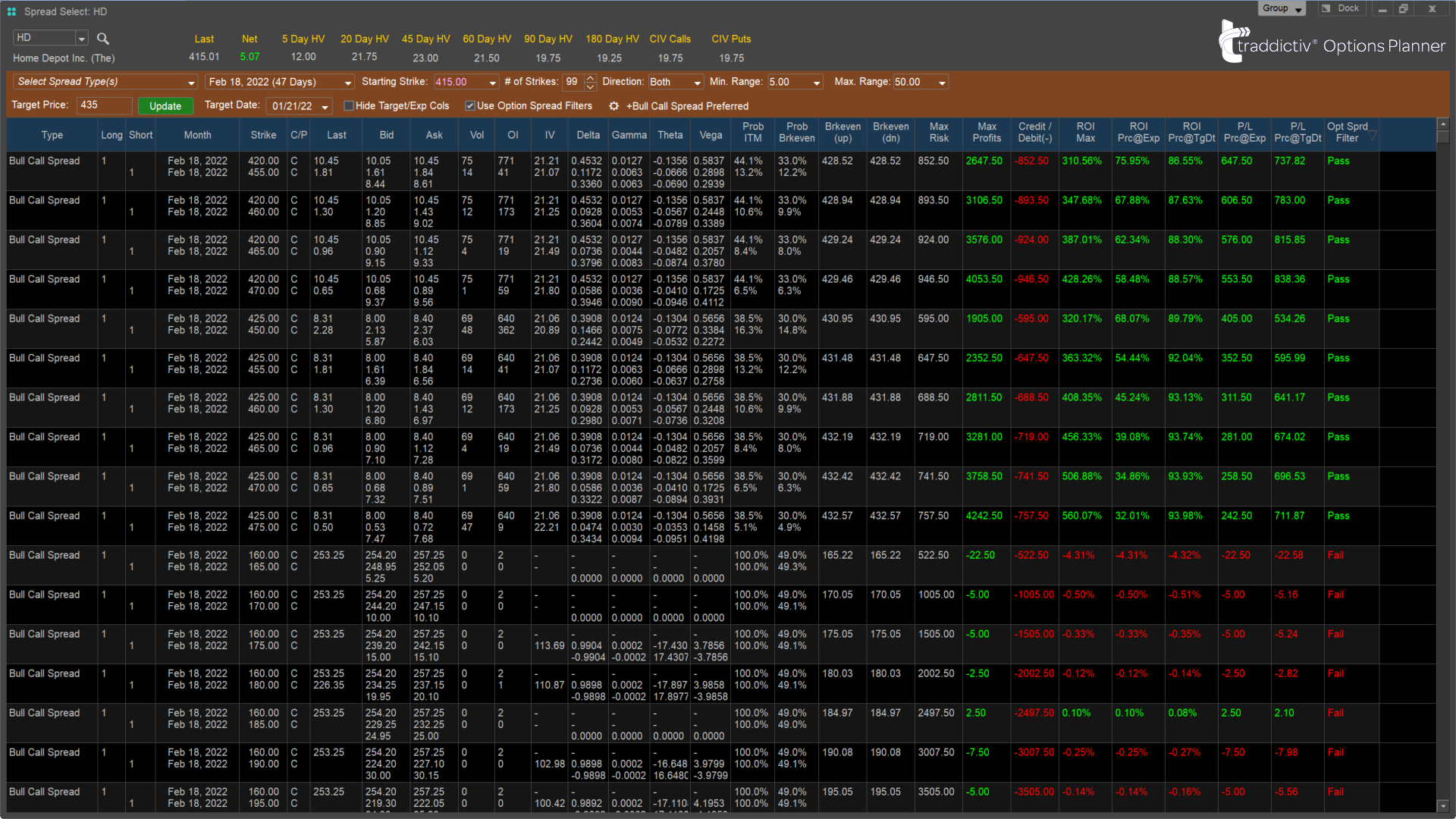
Task: Click the scrollbar down arrow
Action: point(1442,805)
